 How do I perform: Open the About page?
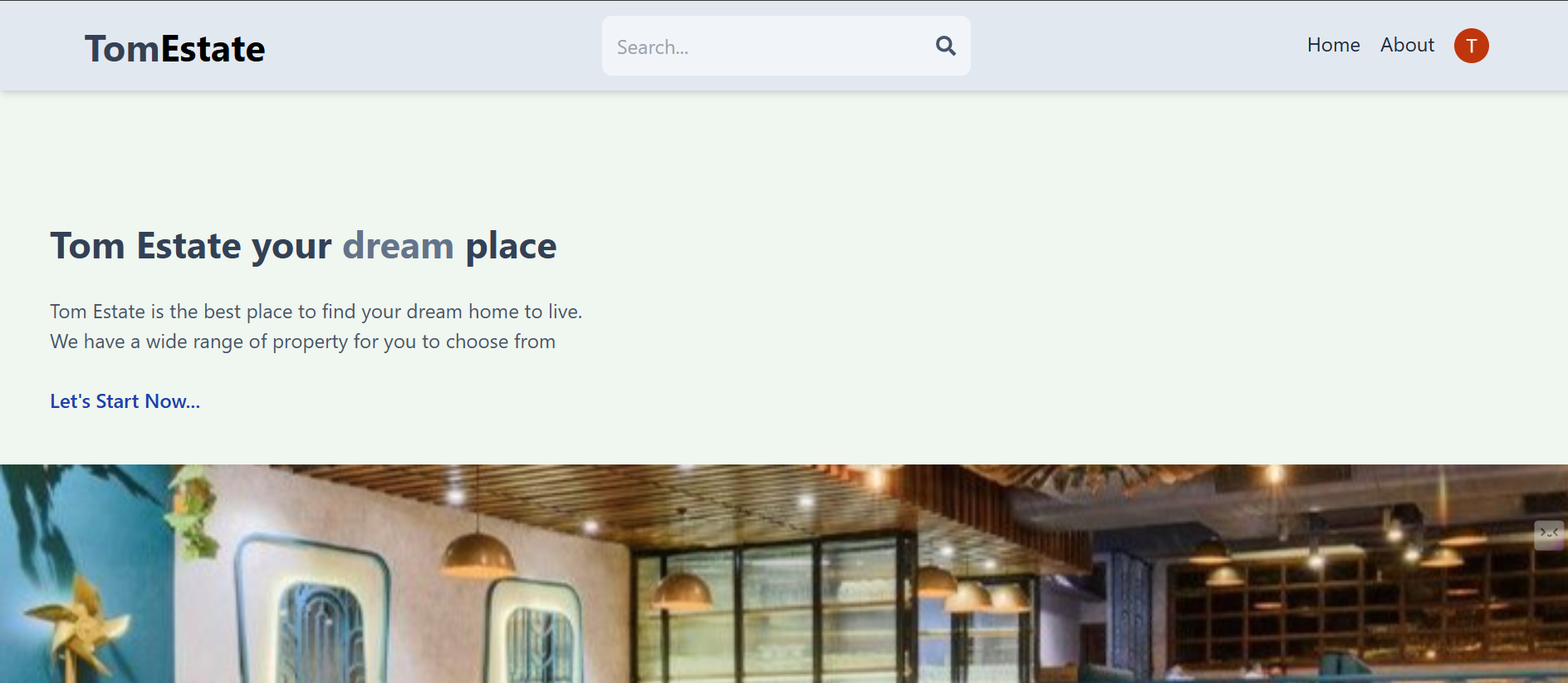(x=1407, y=45)
